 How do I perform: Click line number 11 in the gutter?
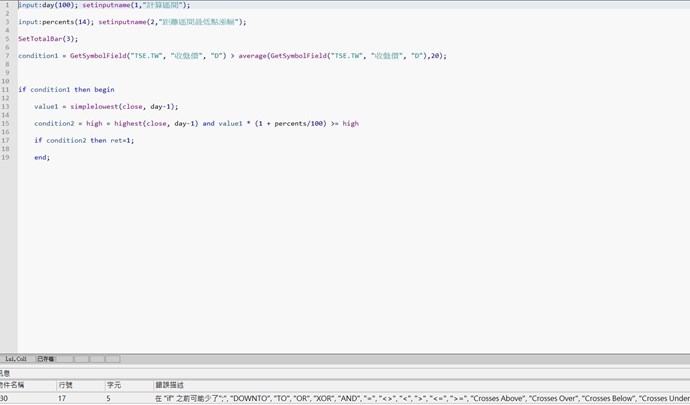(x=7, y=90)
